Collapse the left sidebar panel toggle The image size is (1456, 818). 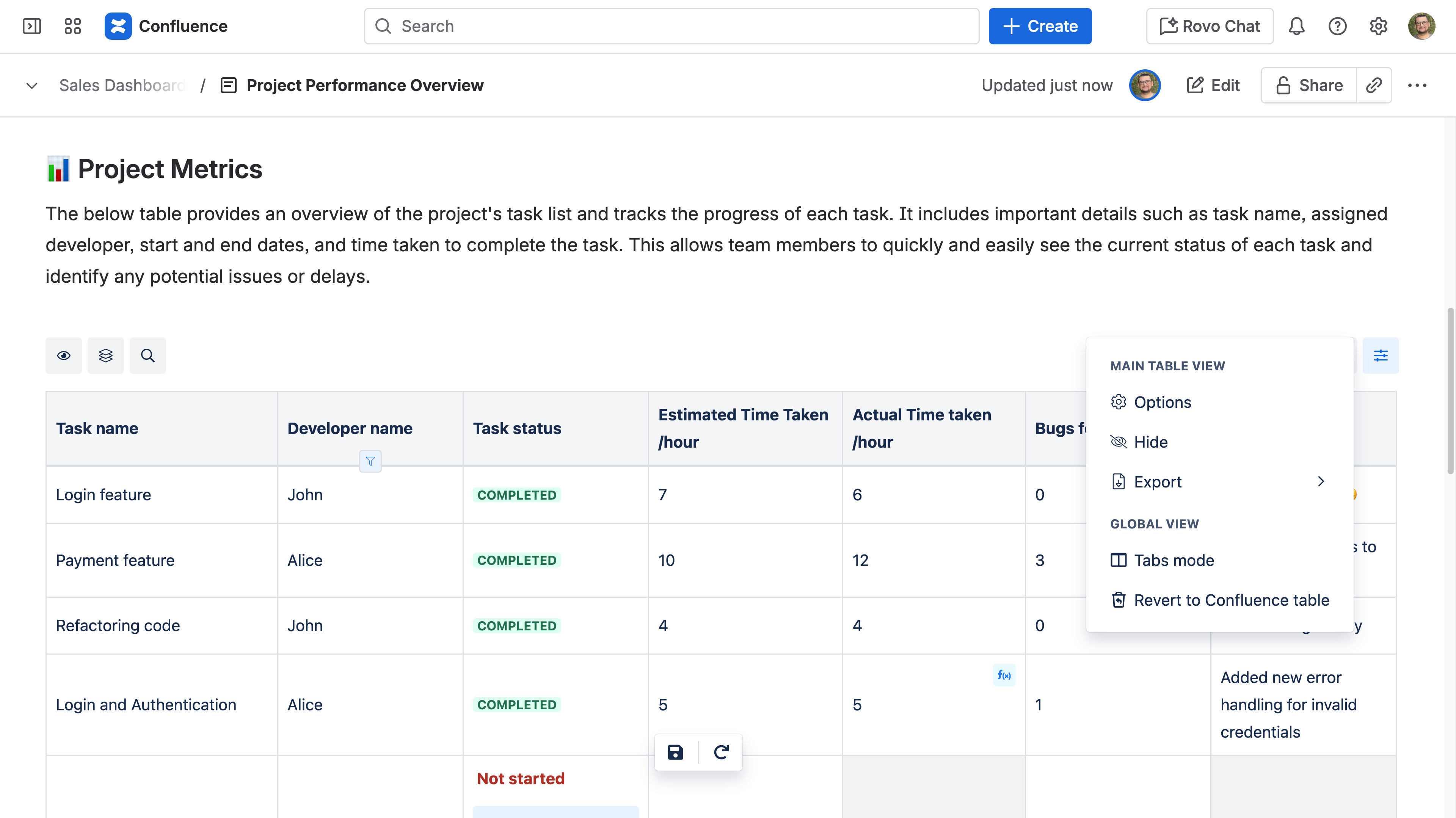coord(31,26)
